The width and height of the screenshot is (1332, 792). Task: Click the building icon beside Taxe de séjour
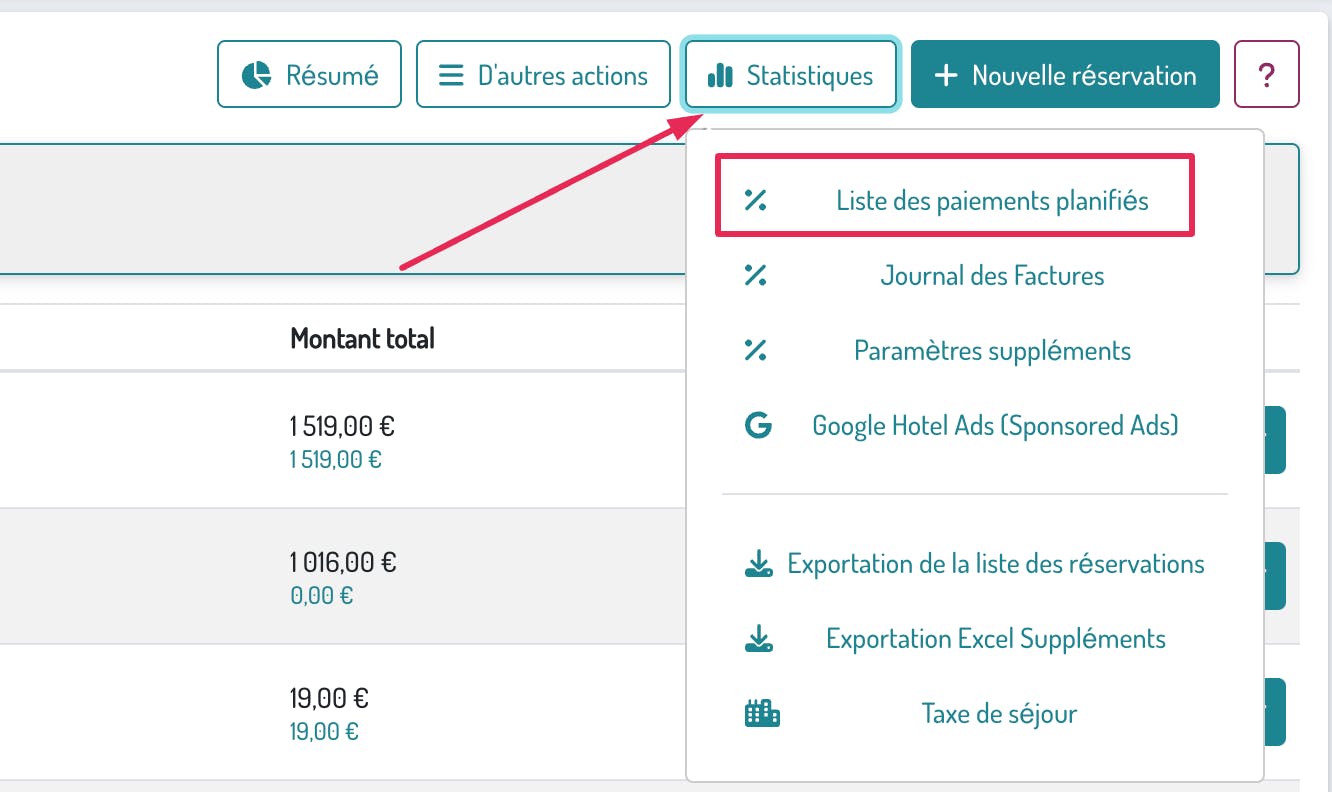point(762,714)
